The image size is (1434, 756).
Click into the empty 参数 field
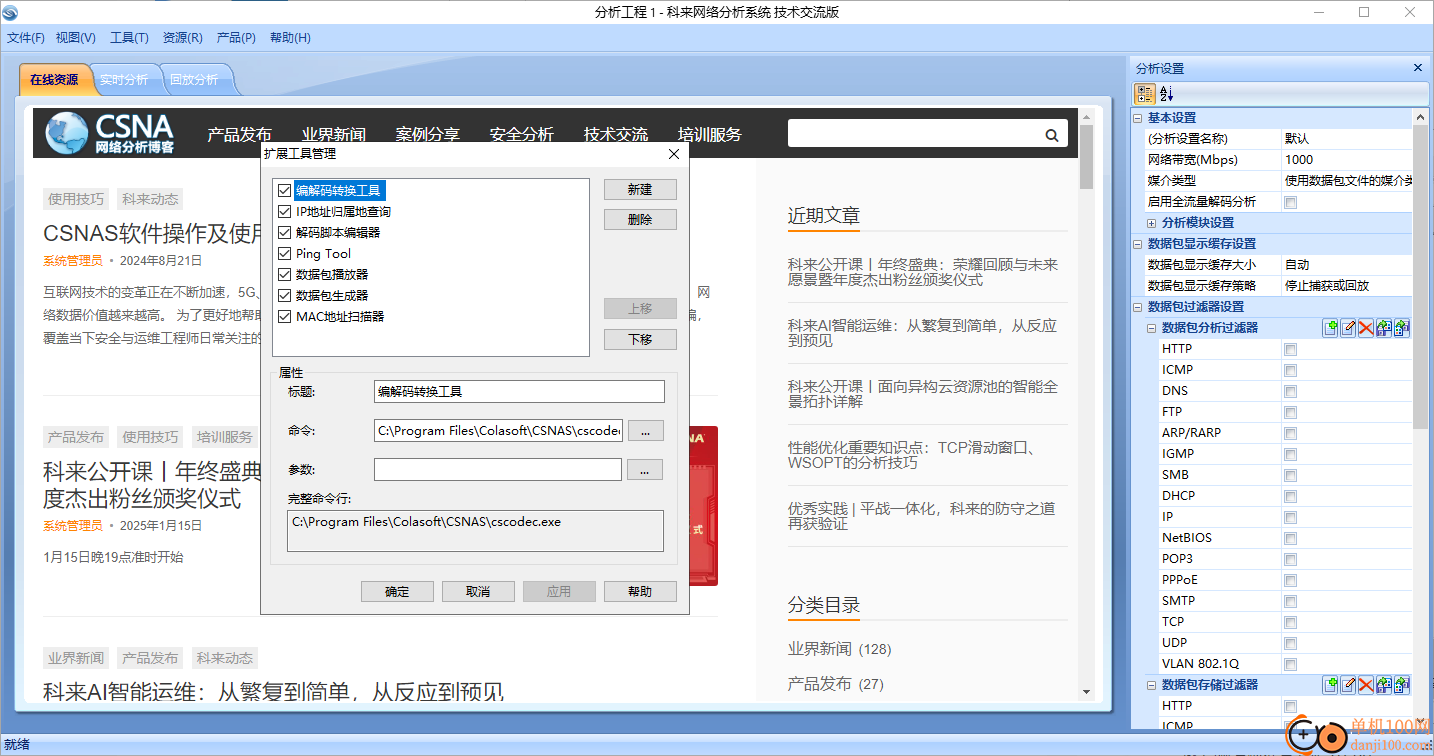(498, 469)
